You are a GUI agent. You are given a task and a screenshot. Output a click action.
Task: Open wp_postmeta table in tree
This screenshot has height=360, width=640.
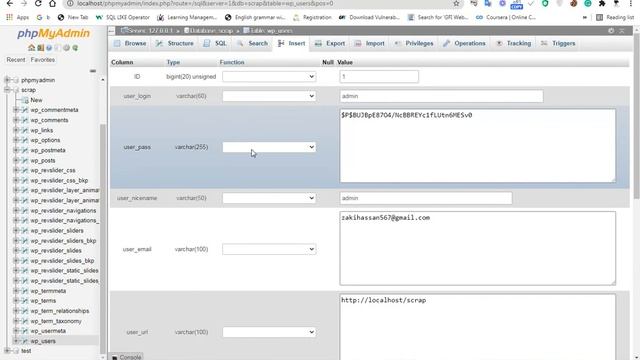48,150
